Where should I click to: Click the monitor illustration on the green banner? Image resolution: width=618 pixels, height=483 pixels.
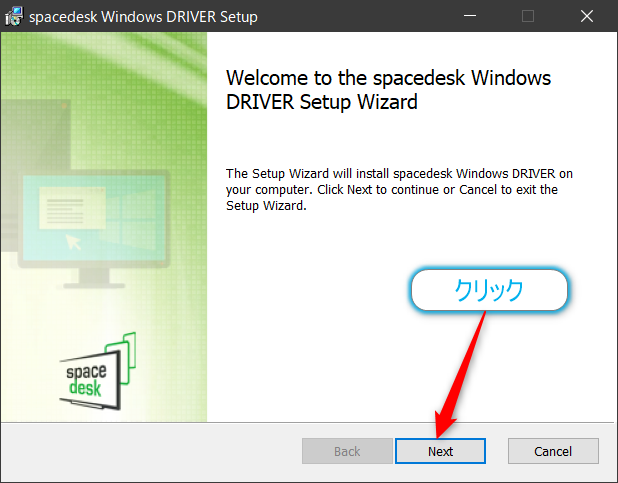coord(94,229)
